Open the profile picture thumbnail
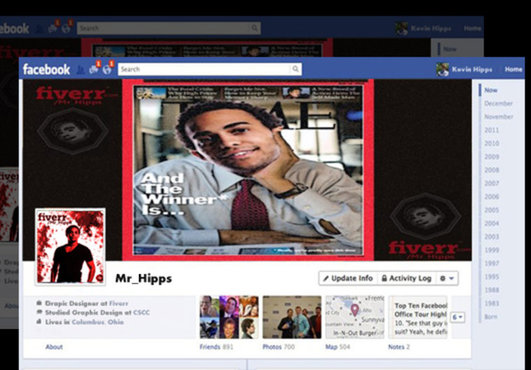This screenshot has width=531, height=370. click(x=70, y=246)
